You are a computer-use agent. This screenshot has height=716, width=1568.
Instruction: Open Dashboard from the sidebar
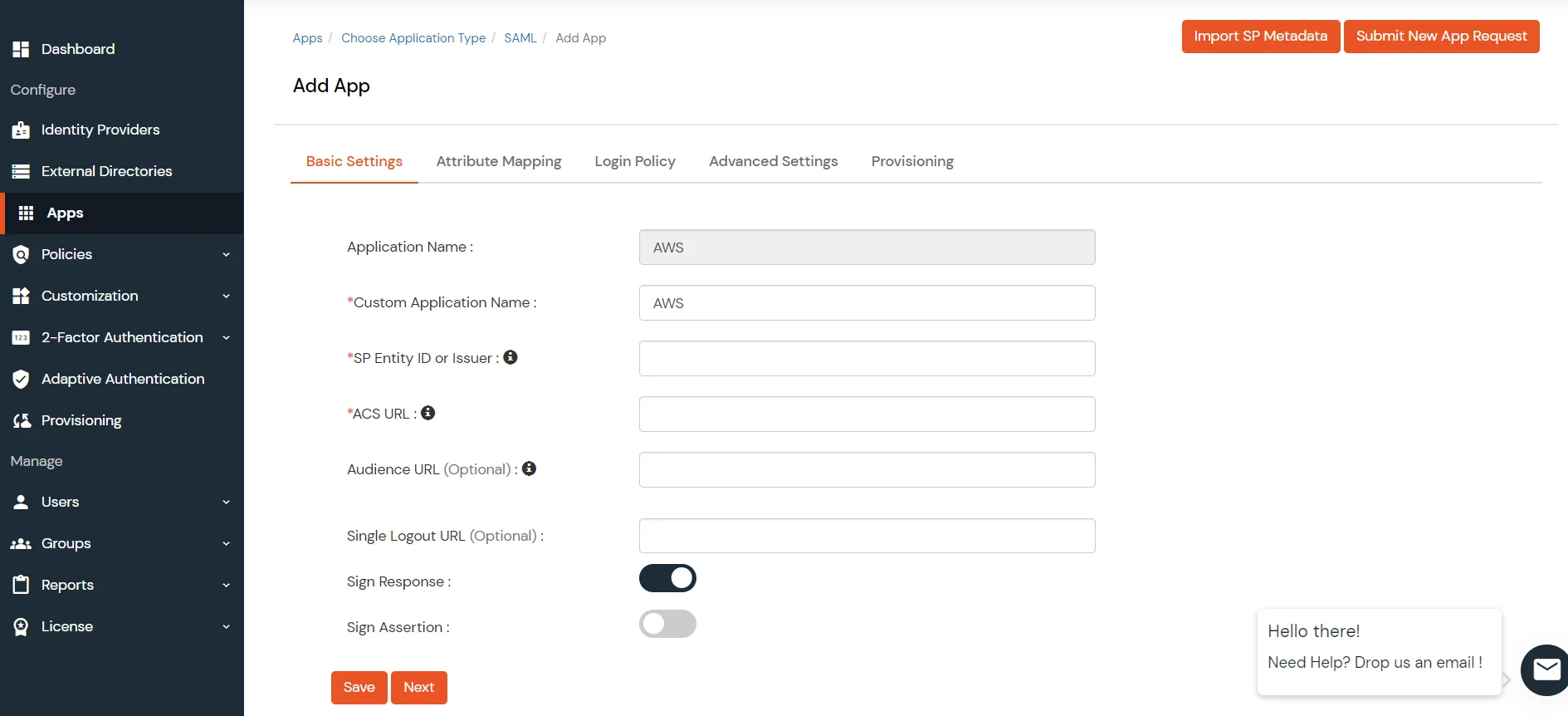tap(122, 49)
